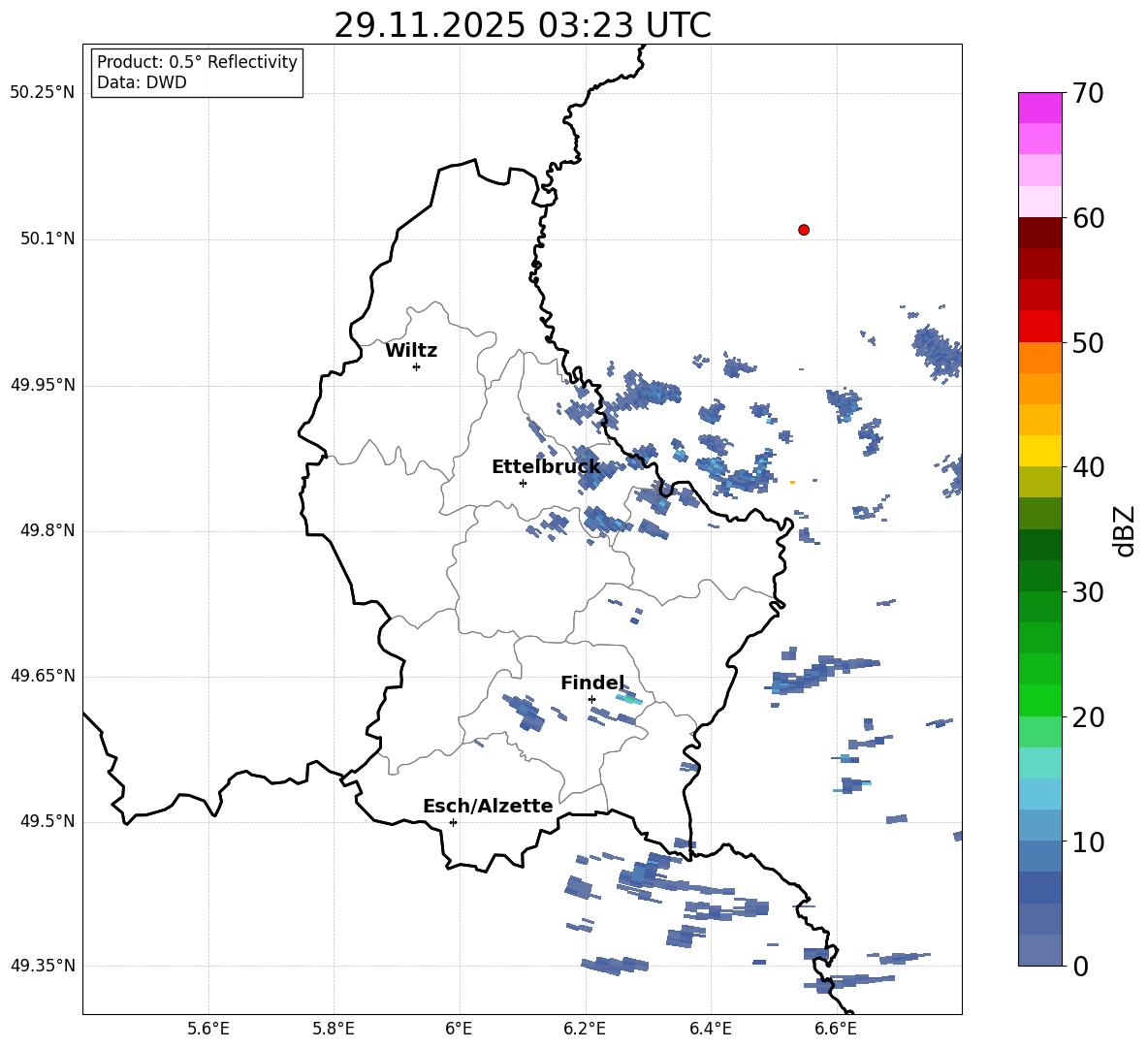Click the Esch/Alzette city label

488,806
